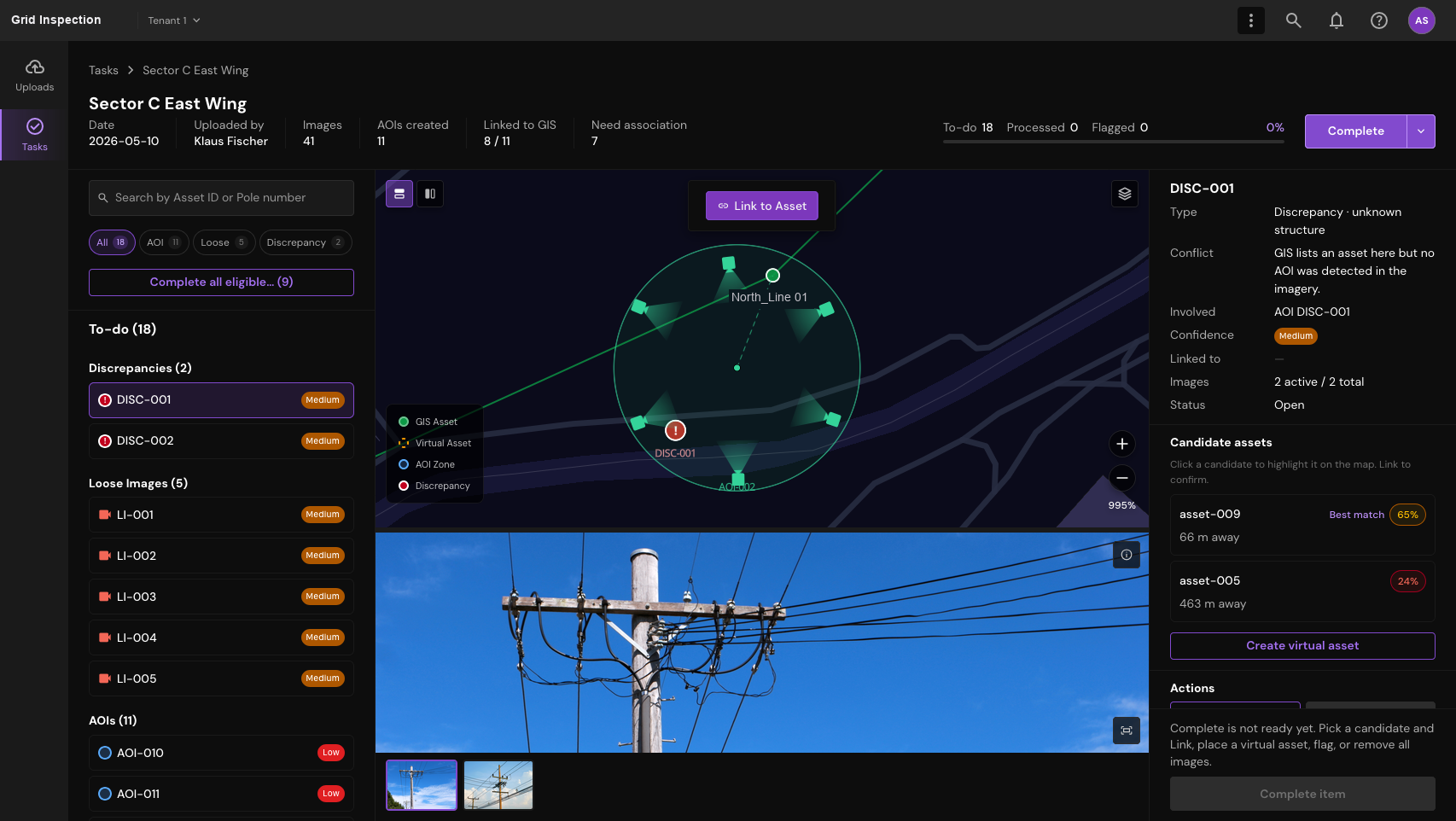Open the three-dot more options menu
The image size is (1456, 821).
[x=1251, y=20]
